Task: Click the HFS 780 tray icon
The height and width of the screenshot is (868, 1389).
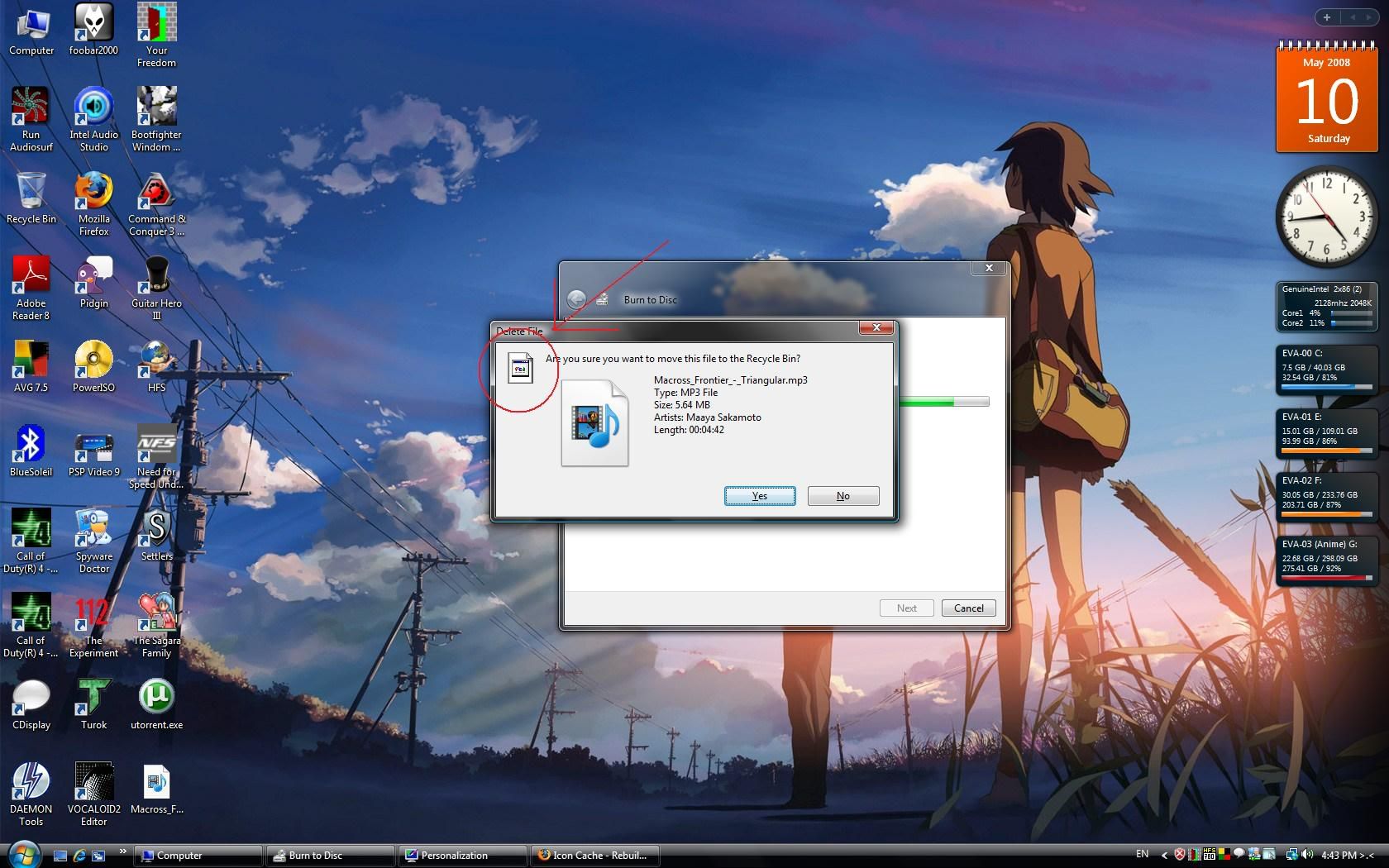Action: (1210, 854)
